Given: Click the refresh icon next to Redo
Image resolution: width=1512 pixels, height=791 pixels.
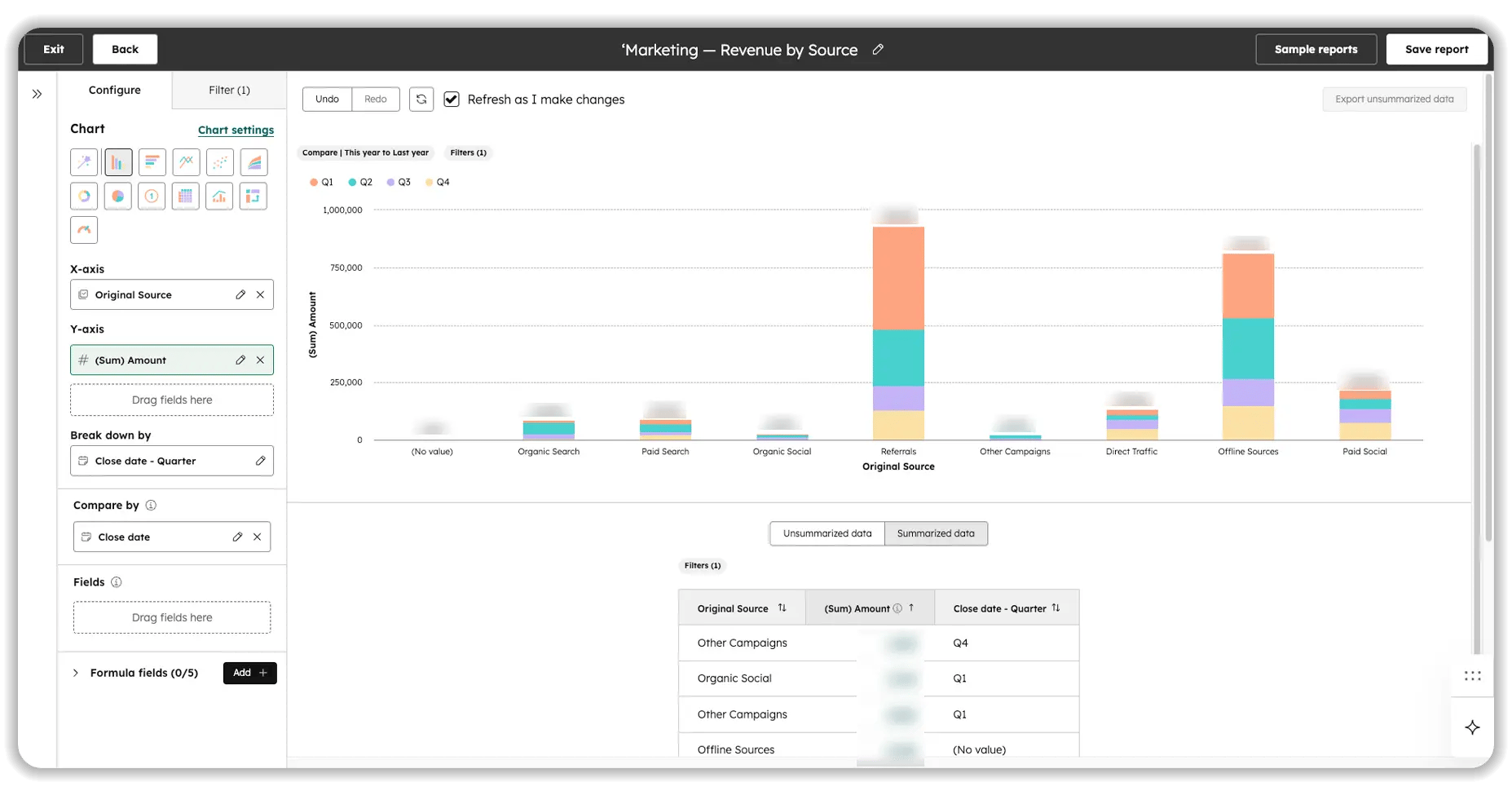Looking at the screenshot, I should tap(421, 99).
